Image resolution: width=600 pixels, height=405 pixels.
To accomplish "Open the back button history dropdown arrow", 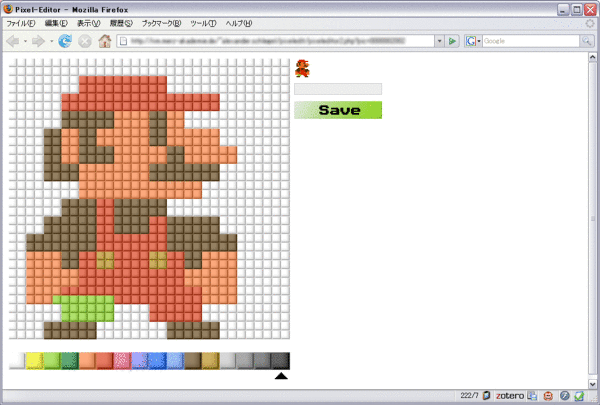I will click(x=25, y=41).
